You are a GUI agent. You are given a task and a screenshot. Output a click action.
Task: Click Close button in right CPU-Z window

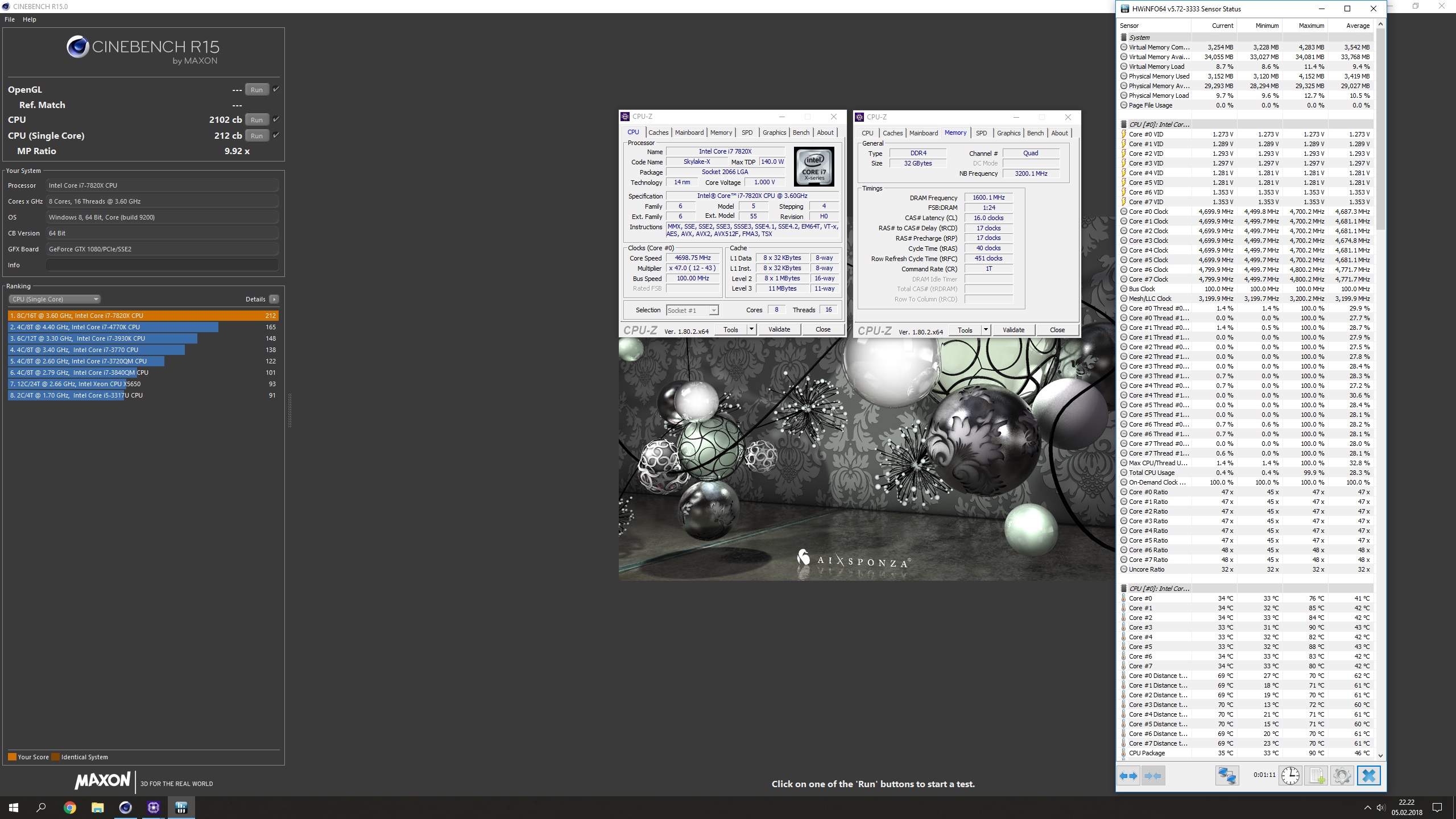click(x=1057, y=330)
